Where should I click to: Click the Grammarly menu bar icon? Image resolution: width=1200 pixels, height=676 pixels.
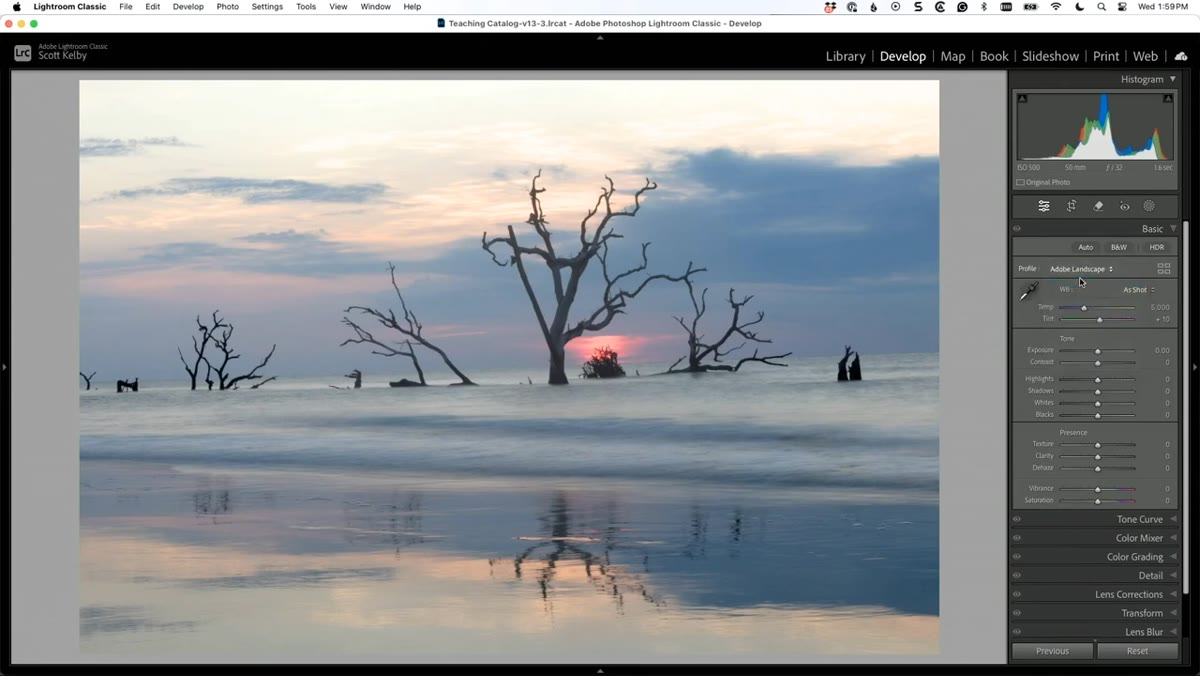pos(962,7)
